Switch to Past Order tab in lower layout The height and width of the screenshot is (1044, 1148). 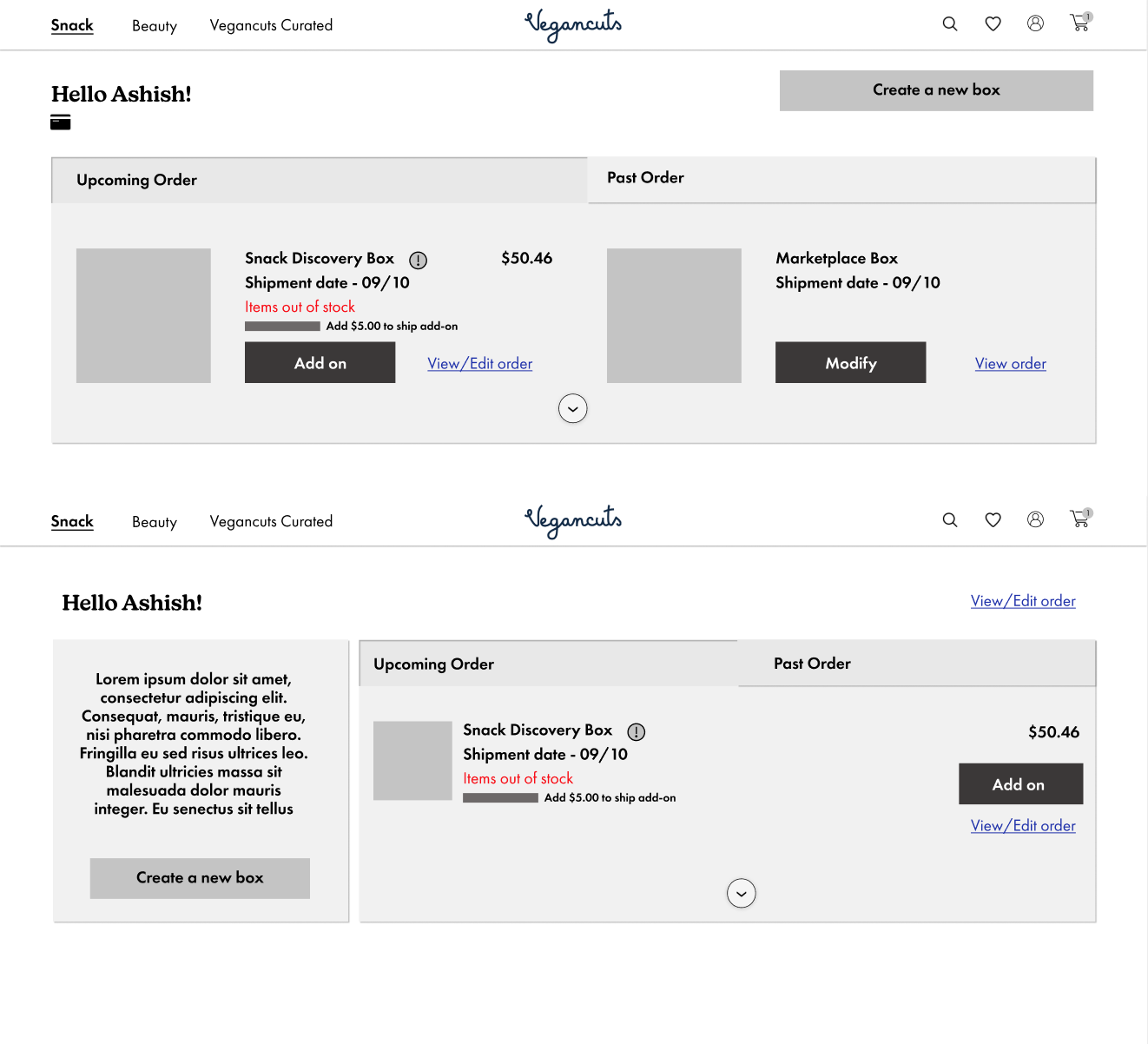[917, 664]
